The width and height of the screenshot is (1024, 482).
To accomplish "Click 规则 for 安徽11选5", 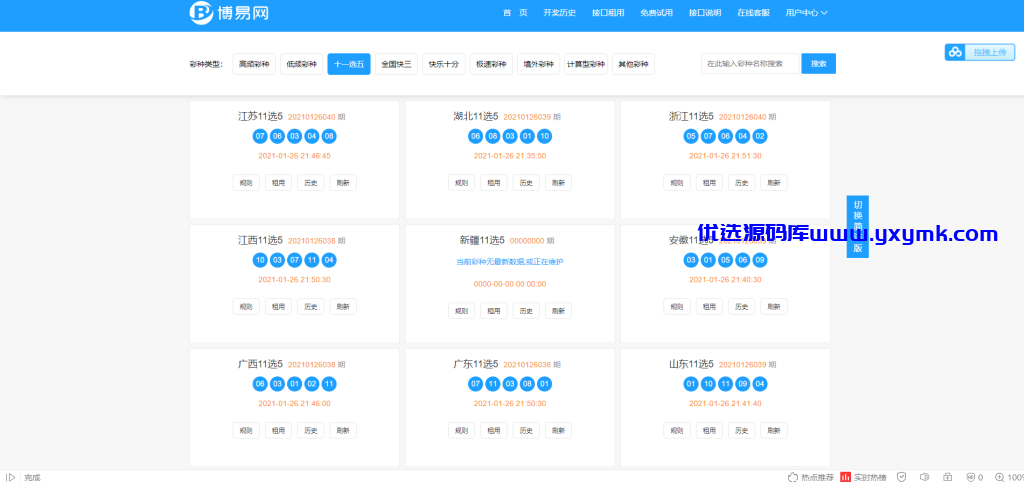I will pos(677,306).
